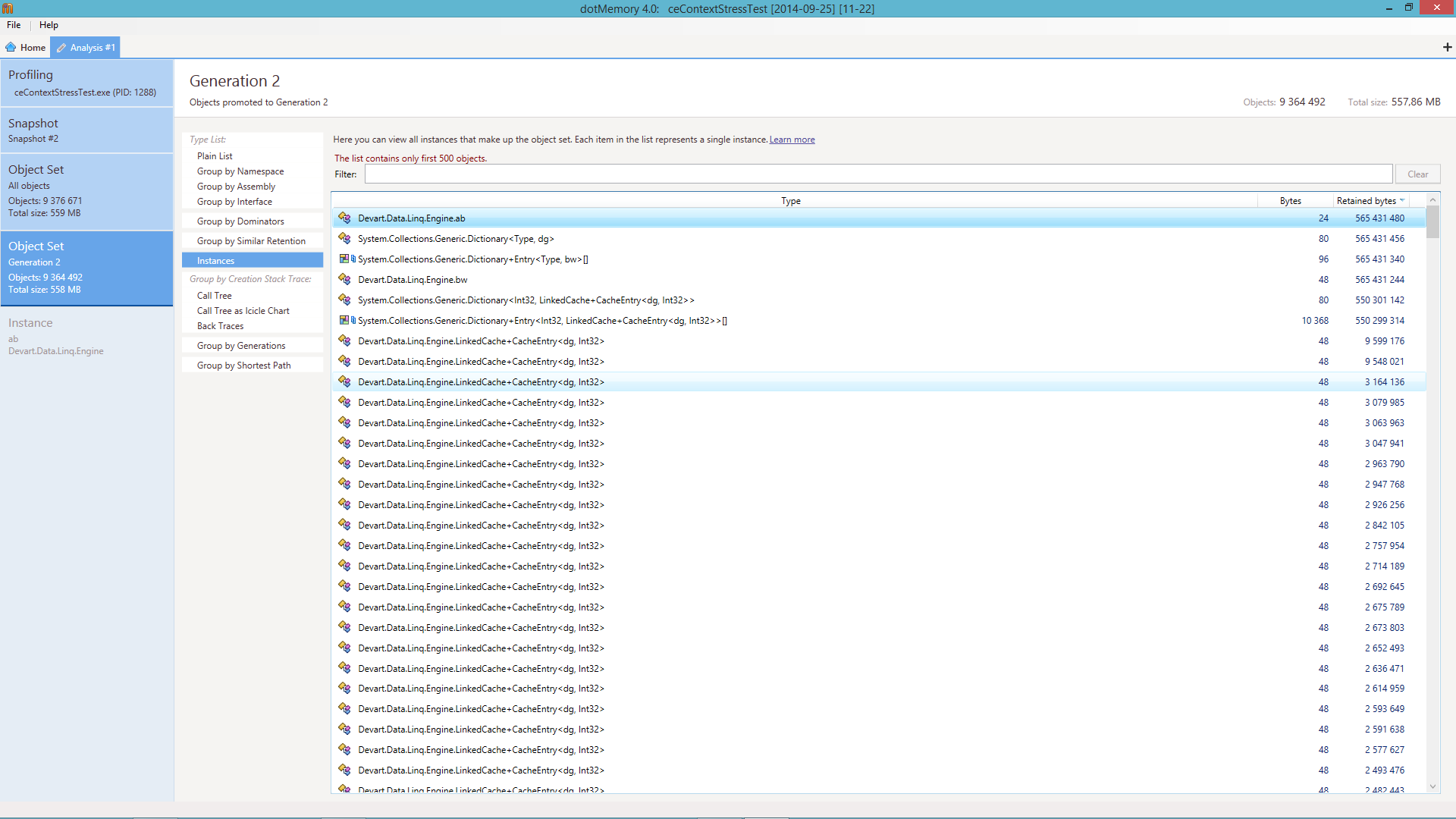This screenshot has height=819, width=1456.
Task: Open the Back Traces view
Action: [220, 326]
